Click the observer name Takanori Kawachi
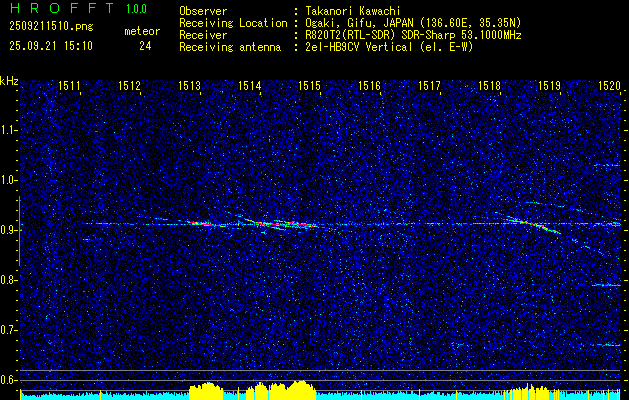The image size is (629, 400). tap(352, 11)
